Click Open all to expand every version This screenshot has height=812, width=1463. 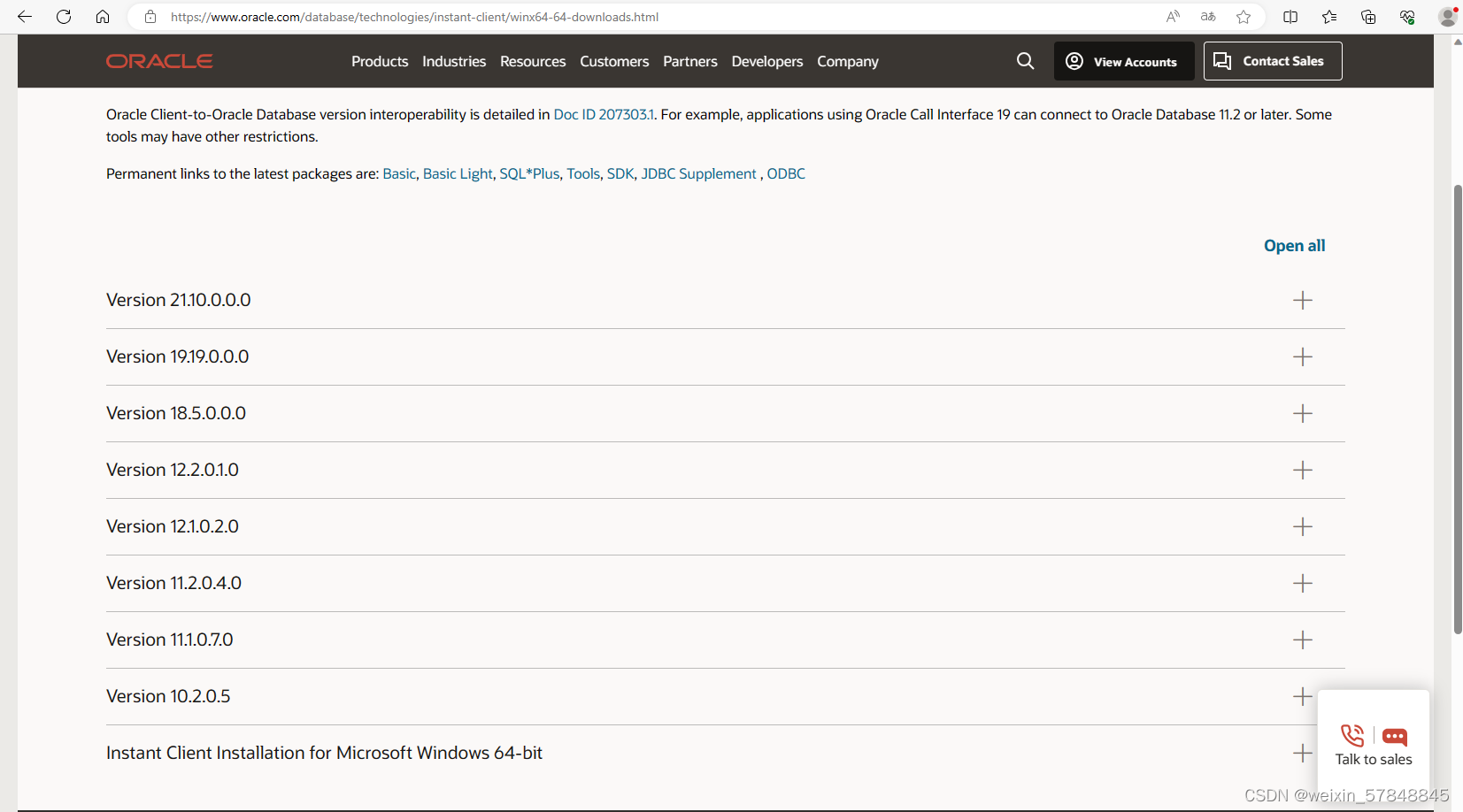pos(1294,246)
